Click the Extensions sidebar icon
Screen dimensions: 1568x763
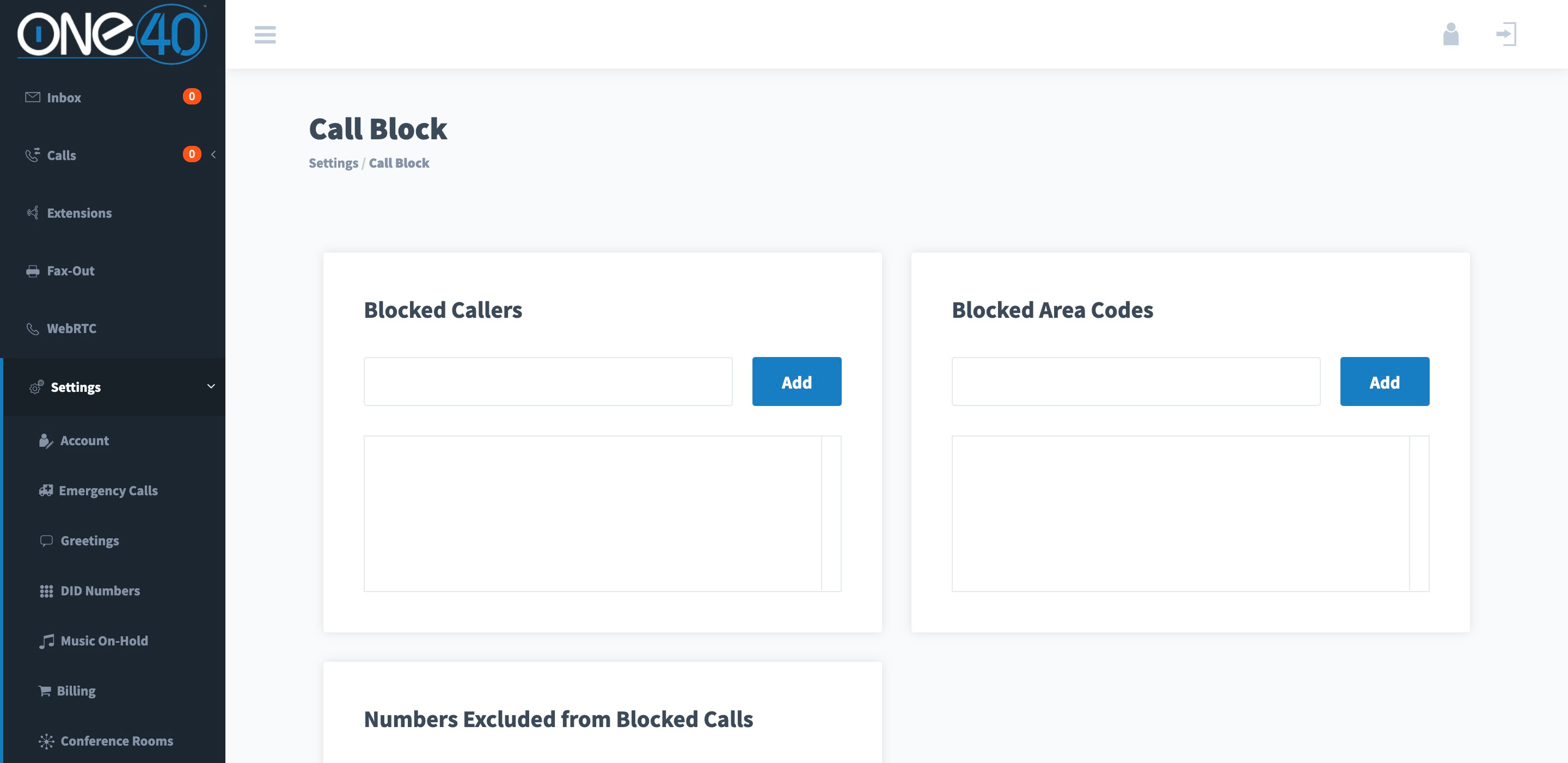pyautogui.click(x=33, y=213)
